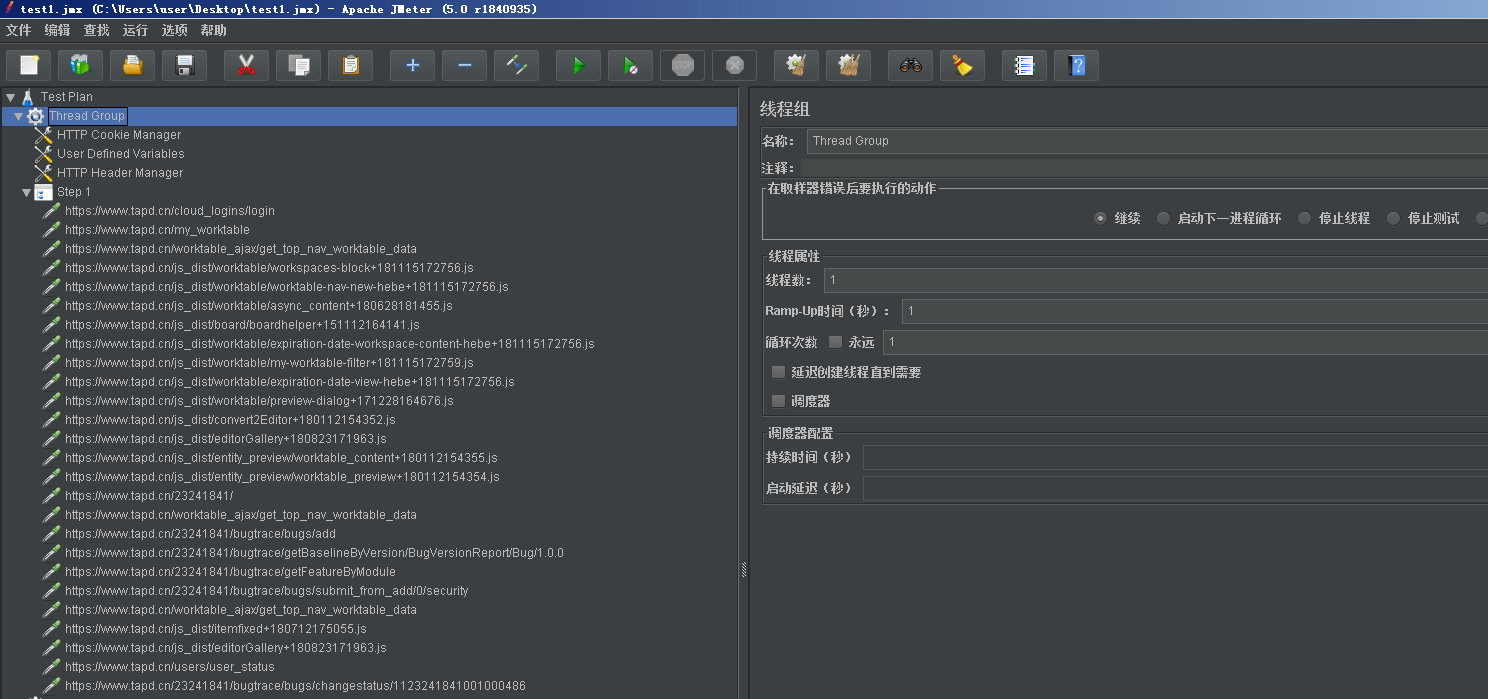The height and width of the screenshot is (699, 1488).
Task: Click the 名称 field containing Thread Group
Action: tap(1147, 141)
